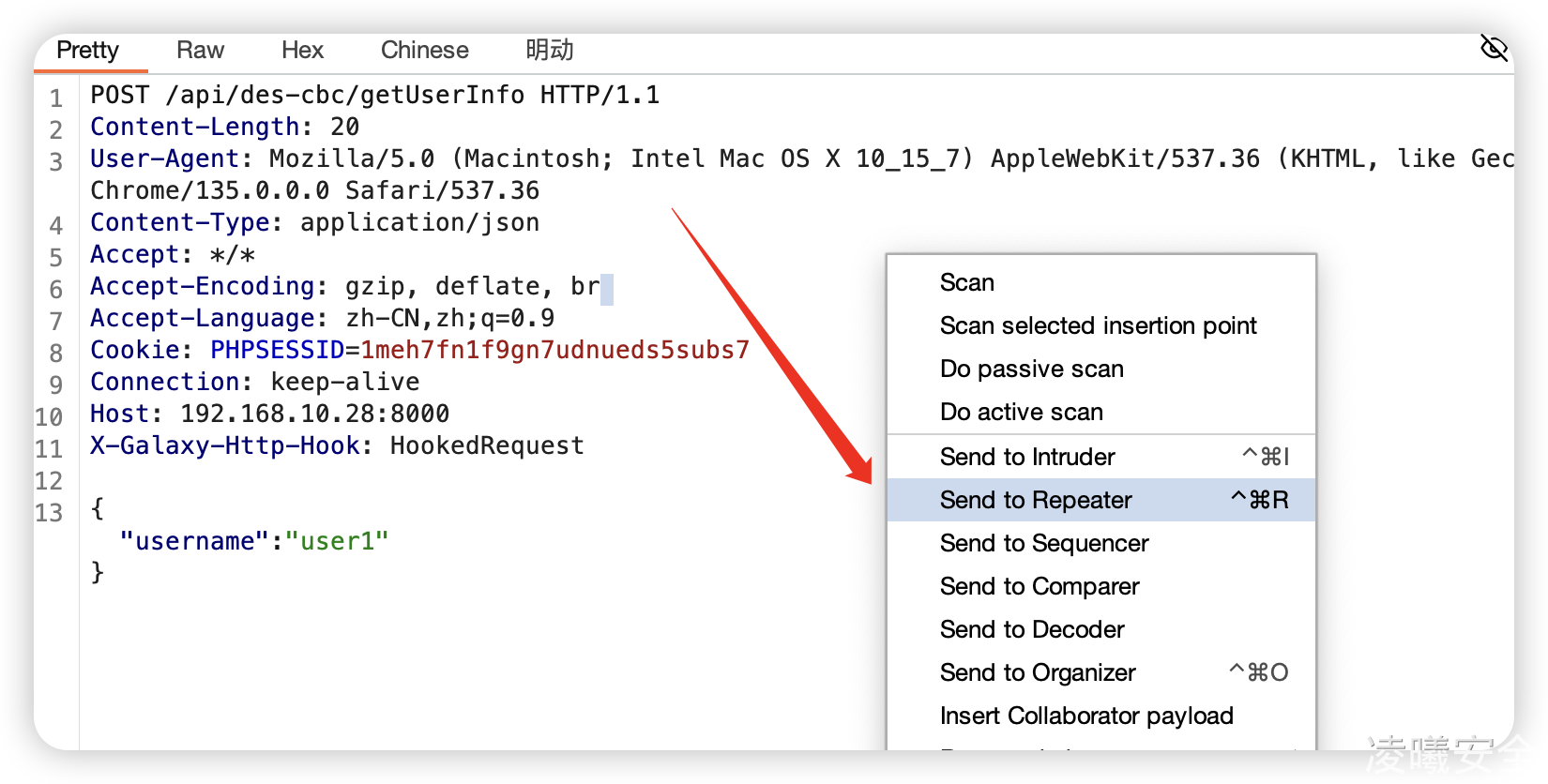The height and width of the screenshot is (784, 1548).
Task: Click the PHPSESSID cookie value text
Action: [x=554, y=351]
